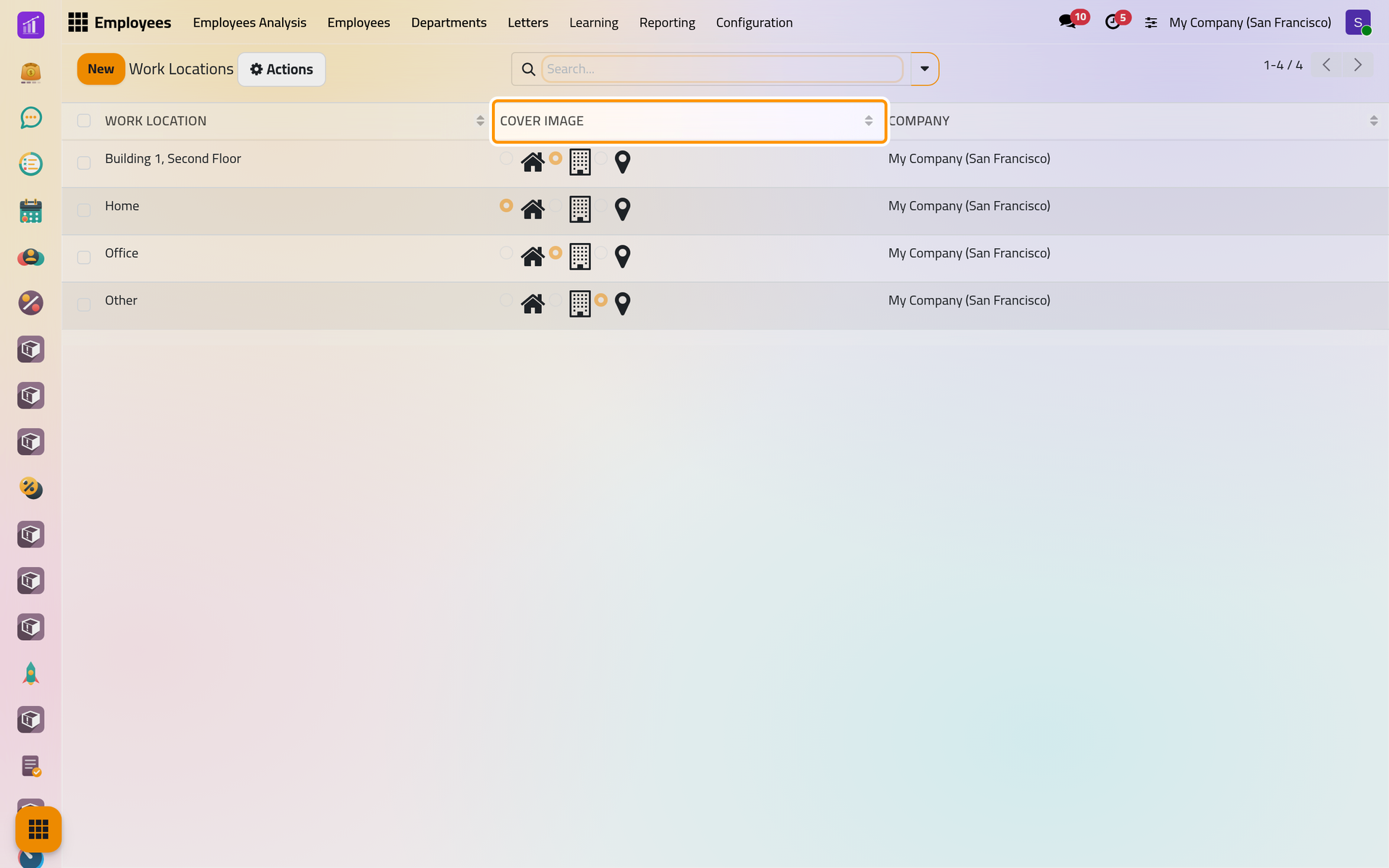Open the purple chart dashboard sidebar icon
The image size is (1389, 868).
click(x=30, y=25)
